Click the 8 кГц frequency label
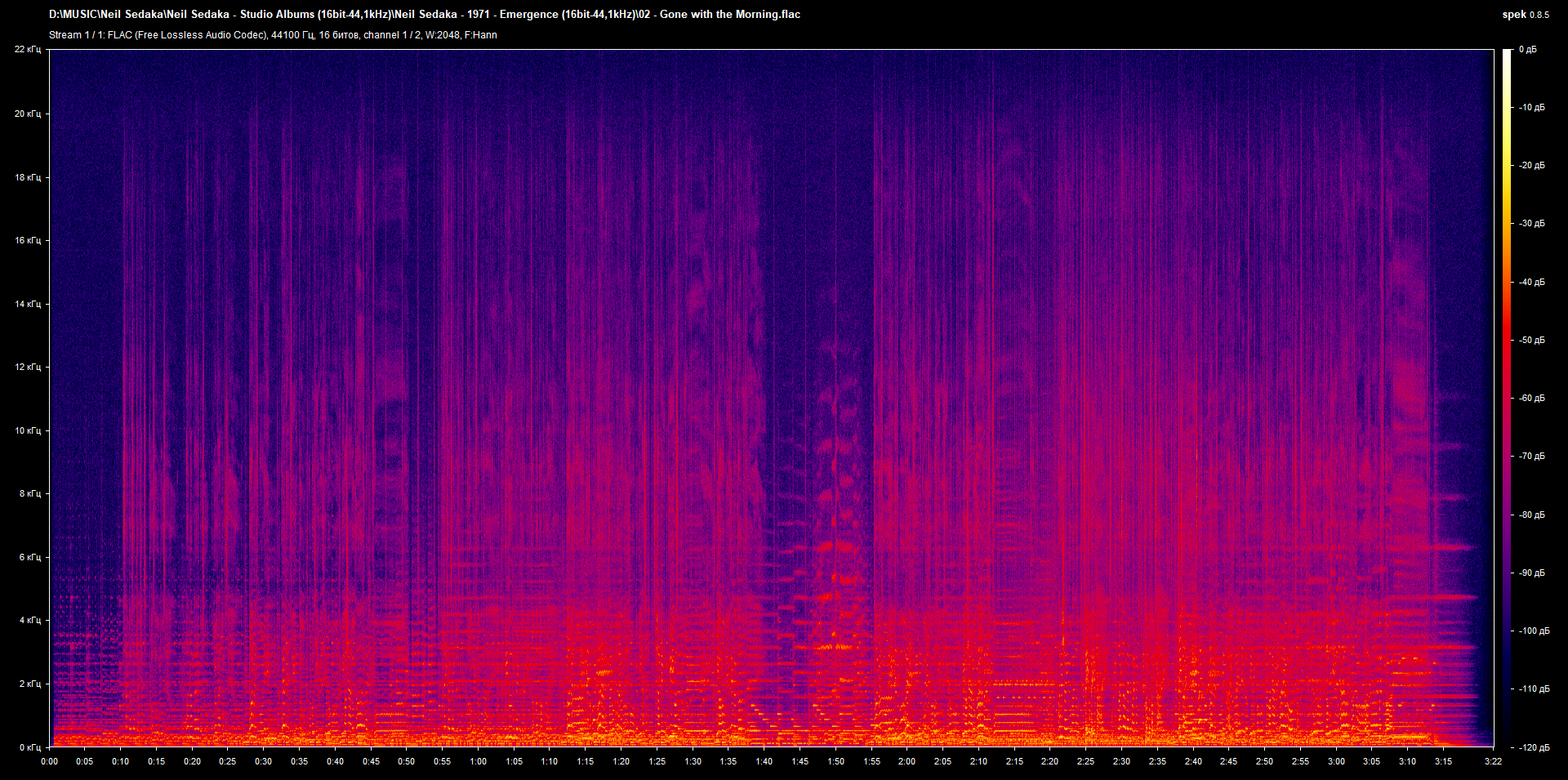Viewport: 1568px width, 780px height. [x=30, y=493]
